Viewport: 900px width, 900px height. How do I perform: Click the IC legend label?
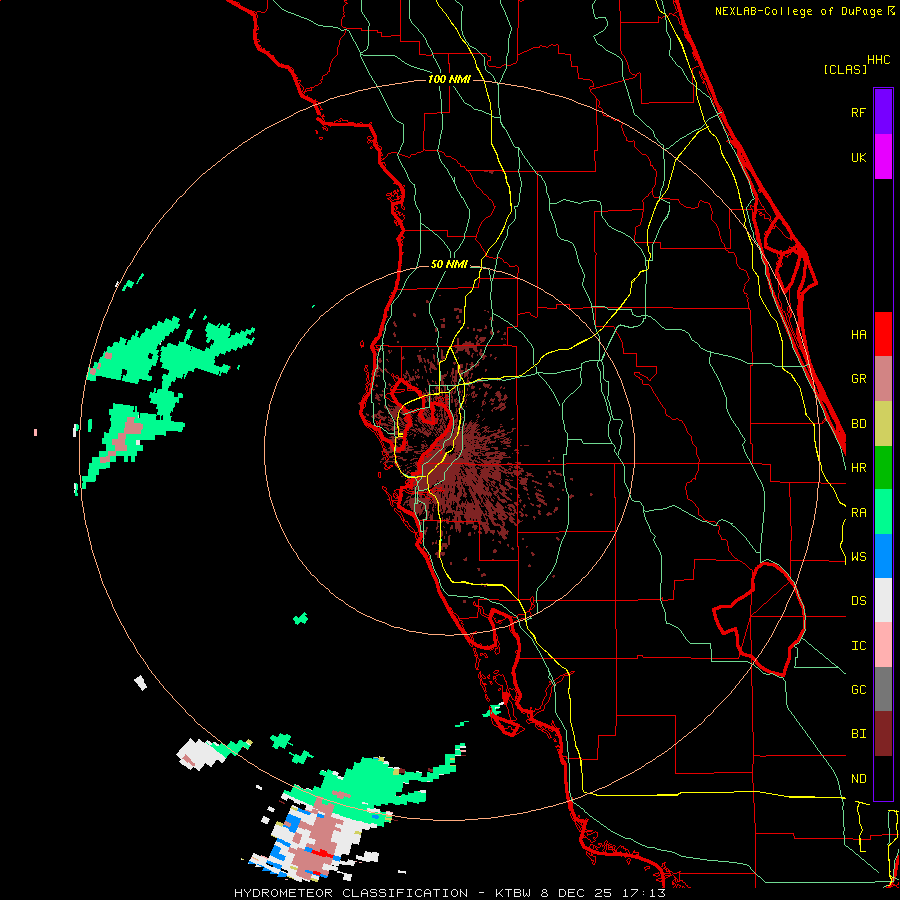coord(859,646)
